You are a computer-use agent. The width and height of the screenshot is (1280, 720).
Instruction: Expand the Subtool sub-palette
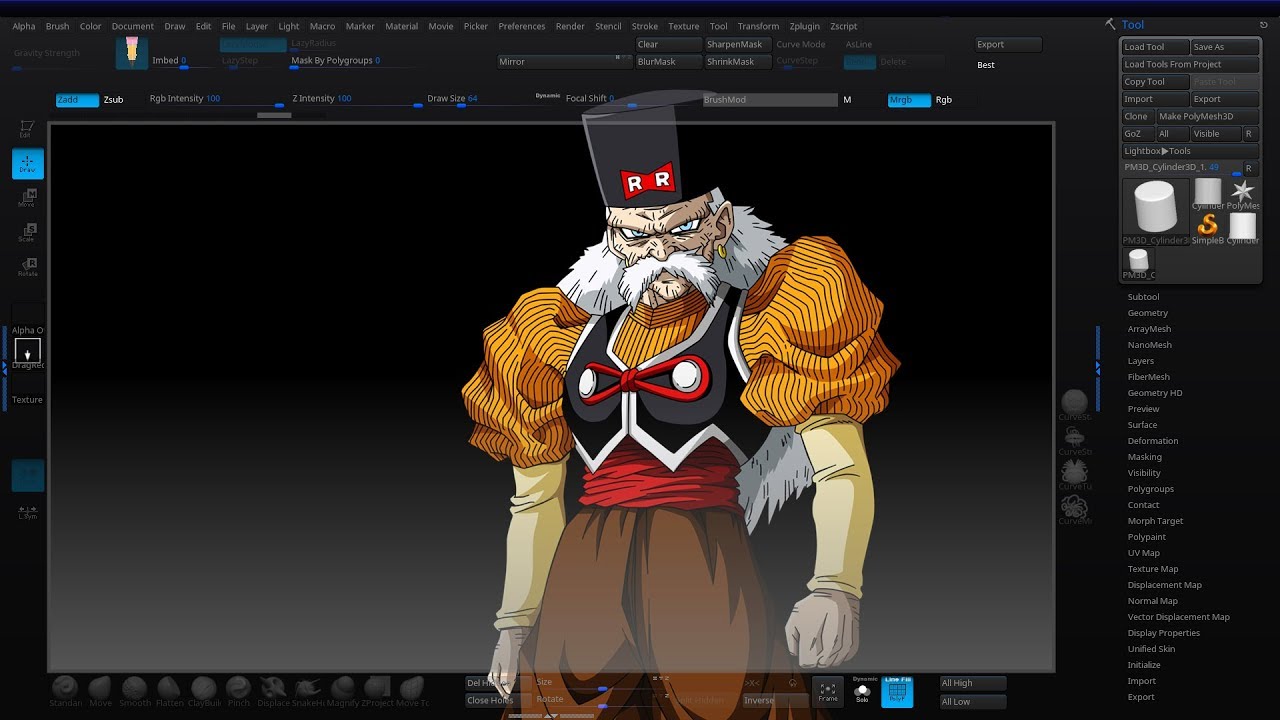point(1143,297)
